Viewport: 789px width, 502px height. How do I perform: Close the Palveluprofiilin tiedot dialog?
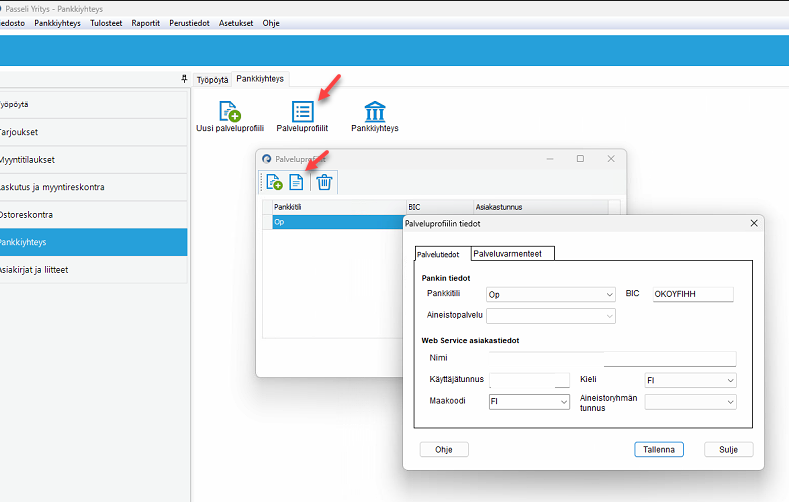tap(754, 223)
